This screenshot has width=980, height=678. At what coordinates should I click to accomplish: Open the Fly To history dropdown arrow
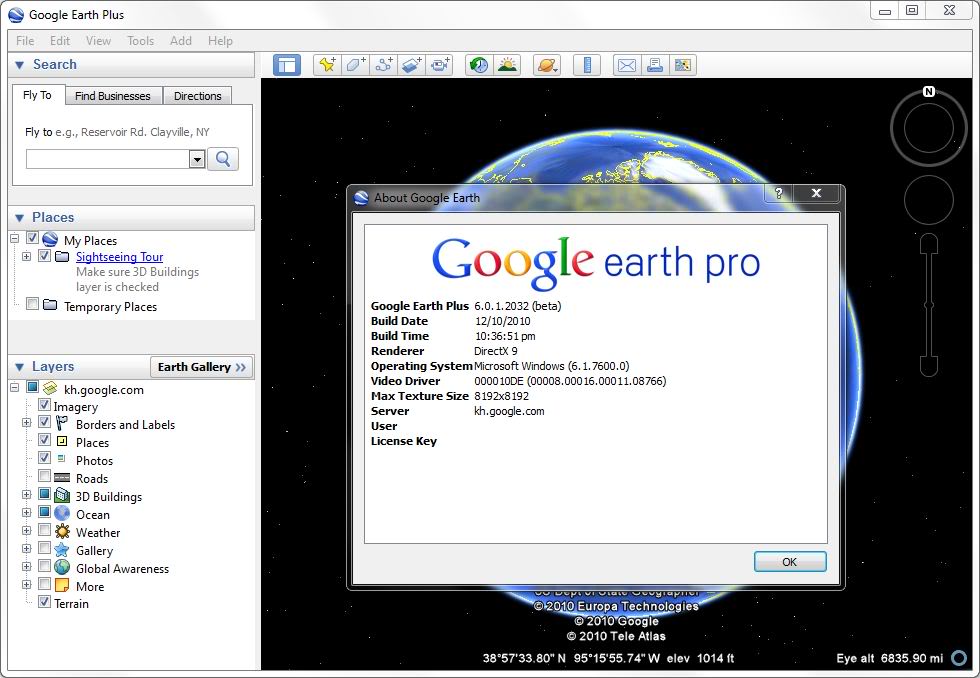(198, 159)
